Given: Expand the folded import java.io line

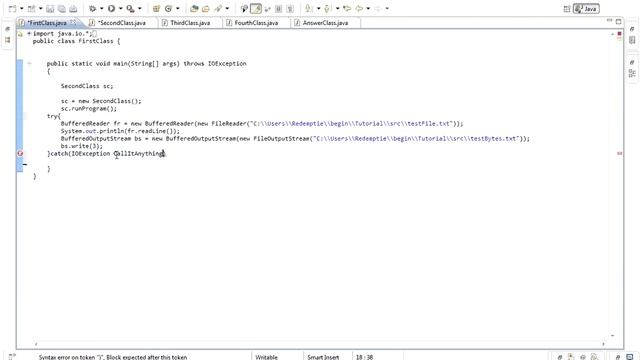Looking at the screenshot, I should click(29, 33).
